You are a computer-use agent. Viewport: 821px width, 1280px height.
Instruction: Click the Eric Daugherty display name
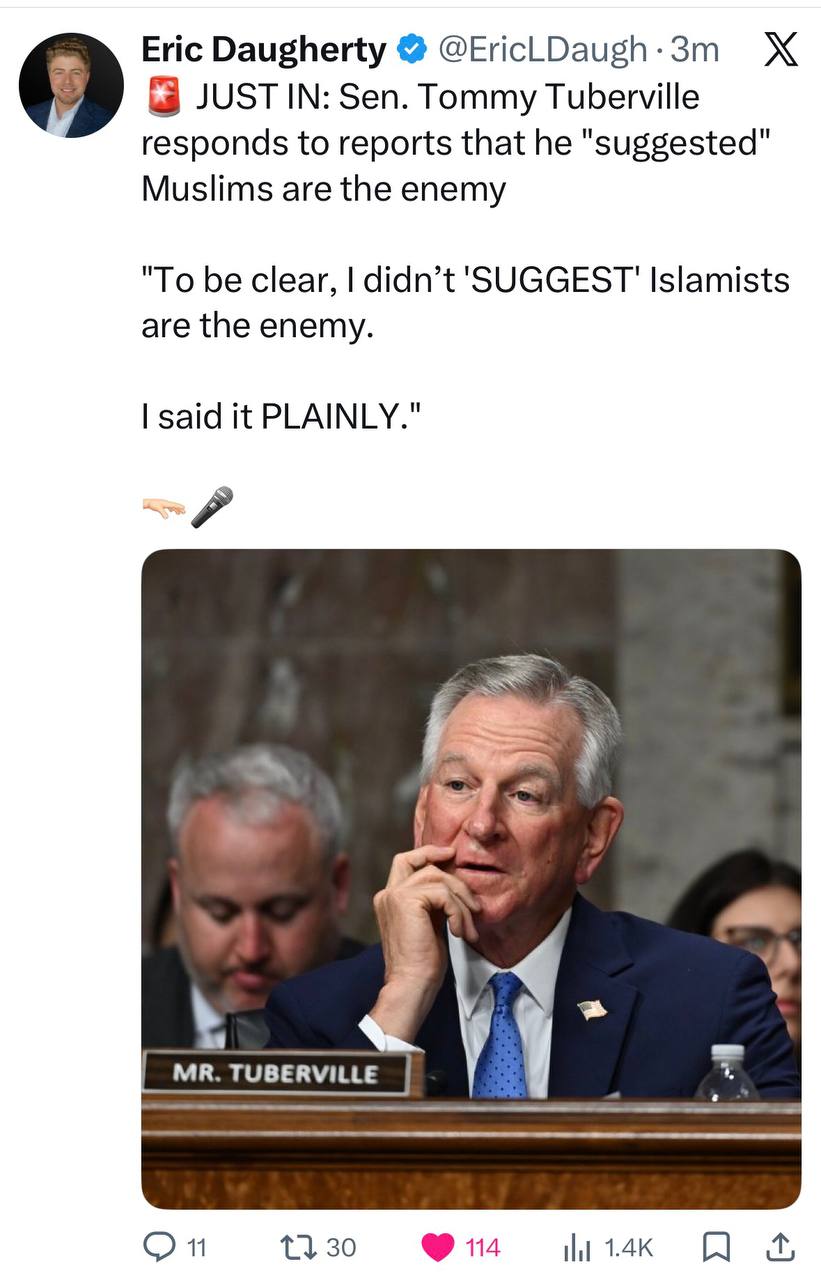pos(264,49)
